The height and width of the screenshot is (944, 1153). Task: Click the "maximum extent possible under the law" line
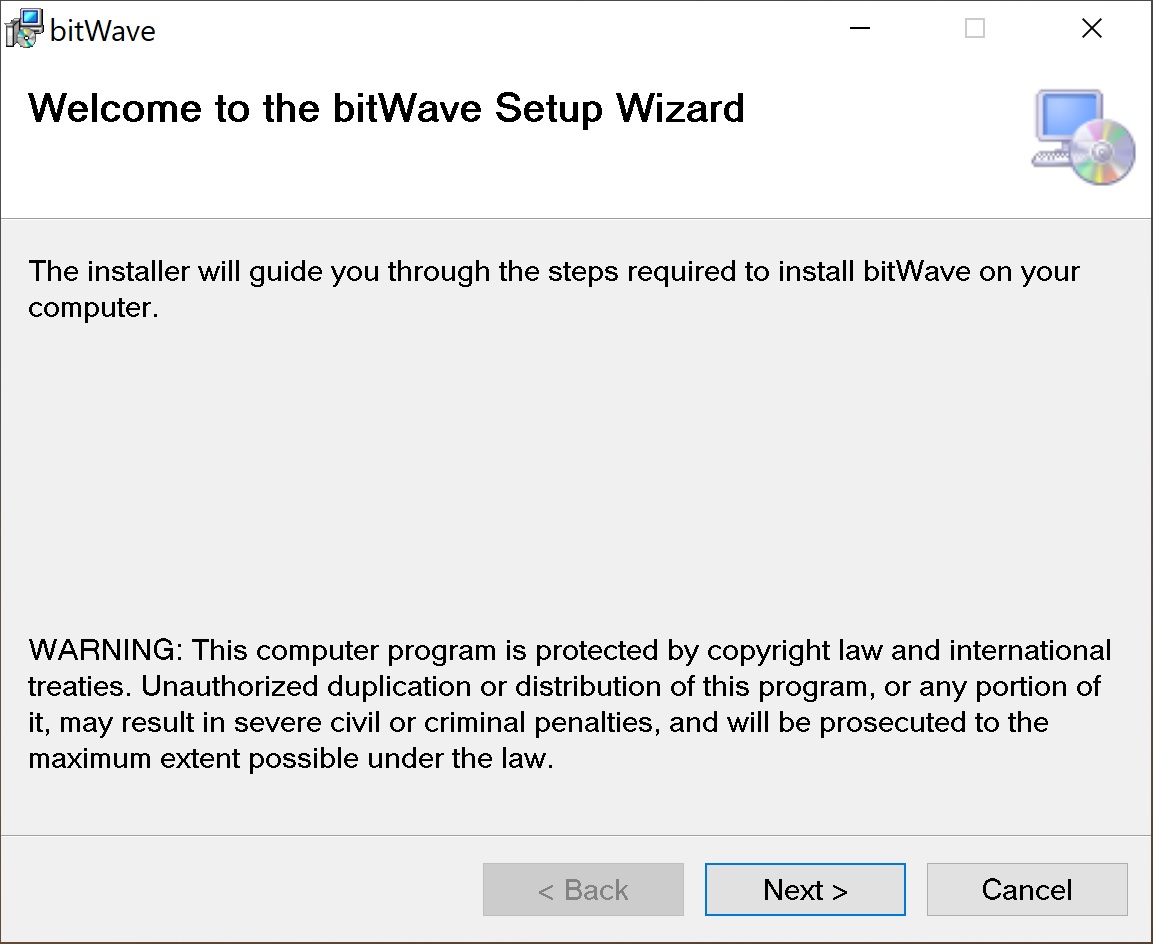(290, 759)
